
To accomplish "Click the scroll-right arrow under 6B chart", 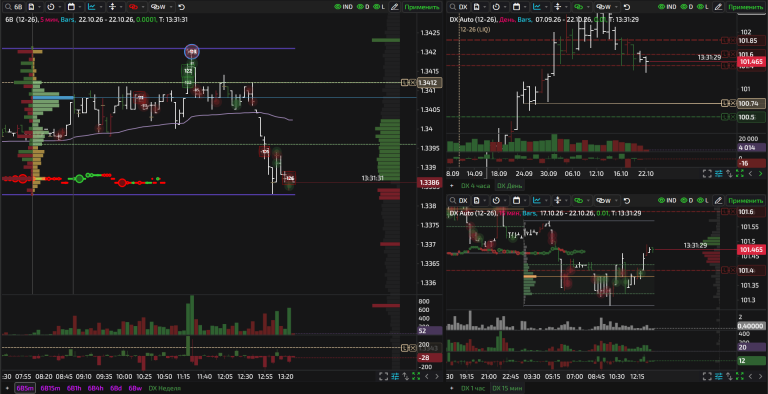I will [437, 376].
